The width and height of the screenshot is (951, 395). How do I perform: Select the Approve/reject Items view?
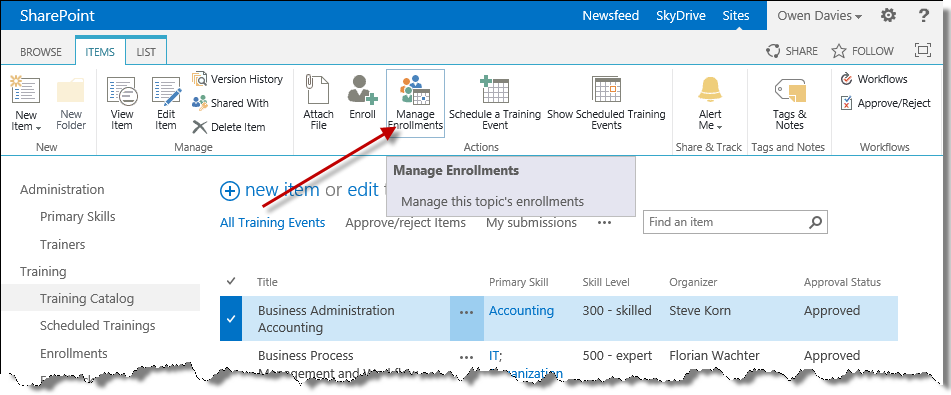coord(405,223)
